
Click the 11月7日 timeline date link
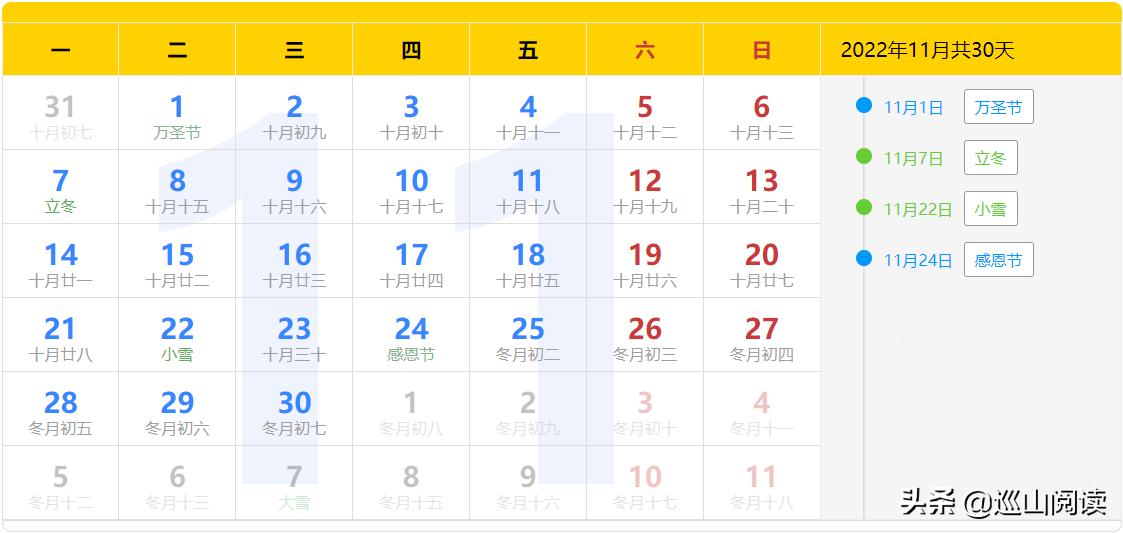pos(913,158)
